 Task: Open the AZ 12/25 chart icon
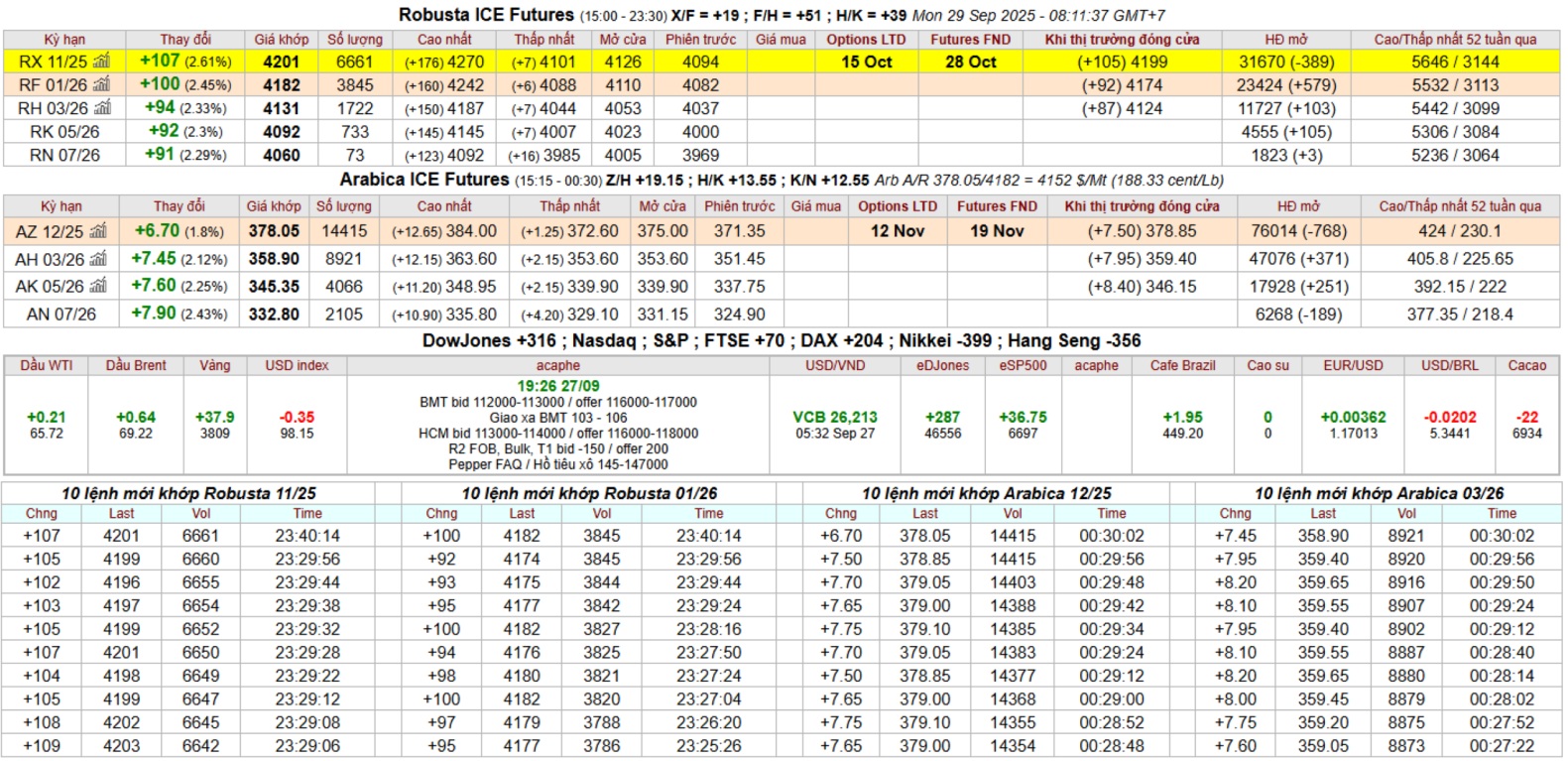97,231
